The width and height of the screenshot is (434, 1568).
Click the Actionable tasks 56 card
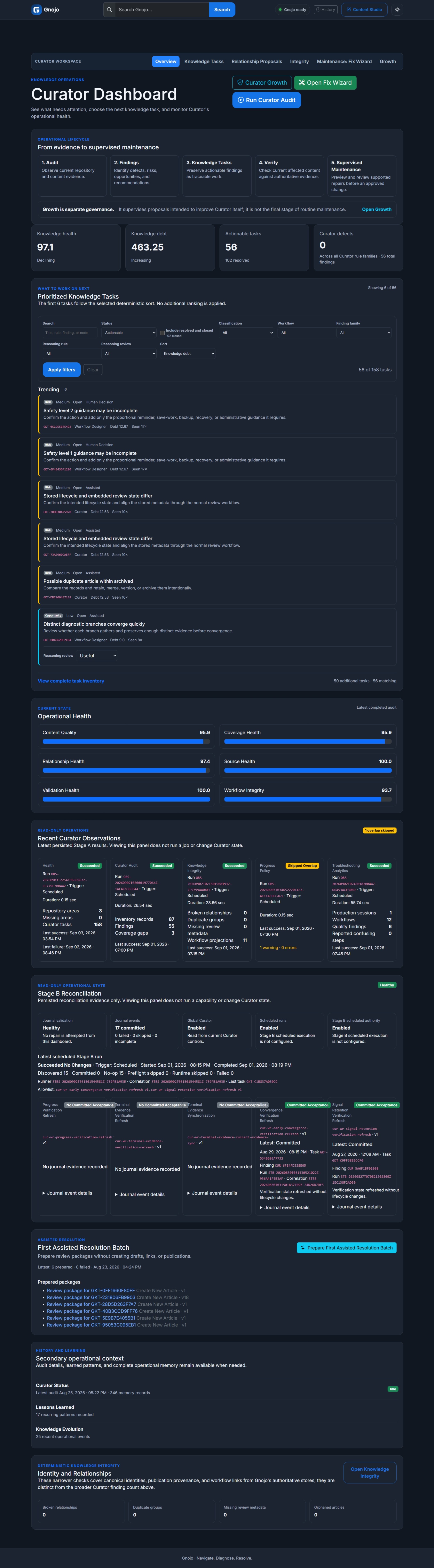click(264, 248)
